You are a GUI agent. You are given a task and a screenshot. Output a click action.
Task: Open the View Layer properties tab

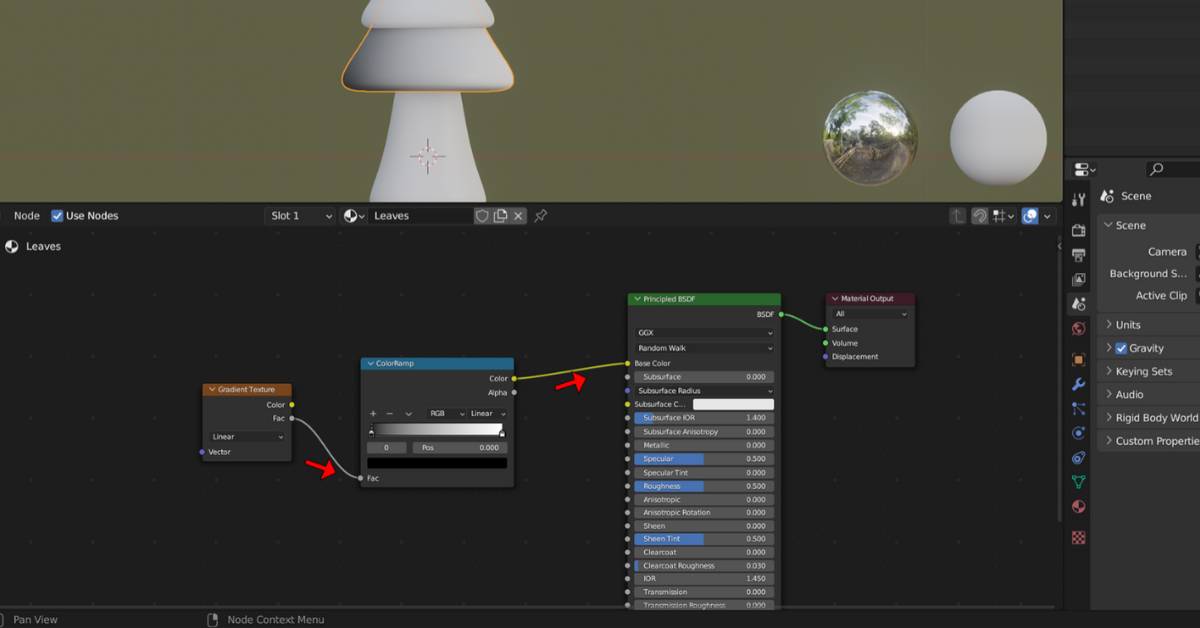pos(1078,280)
